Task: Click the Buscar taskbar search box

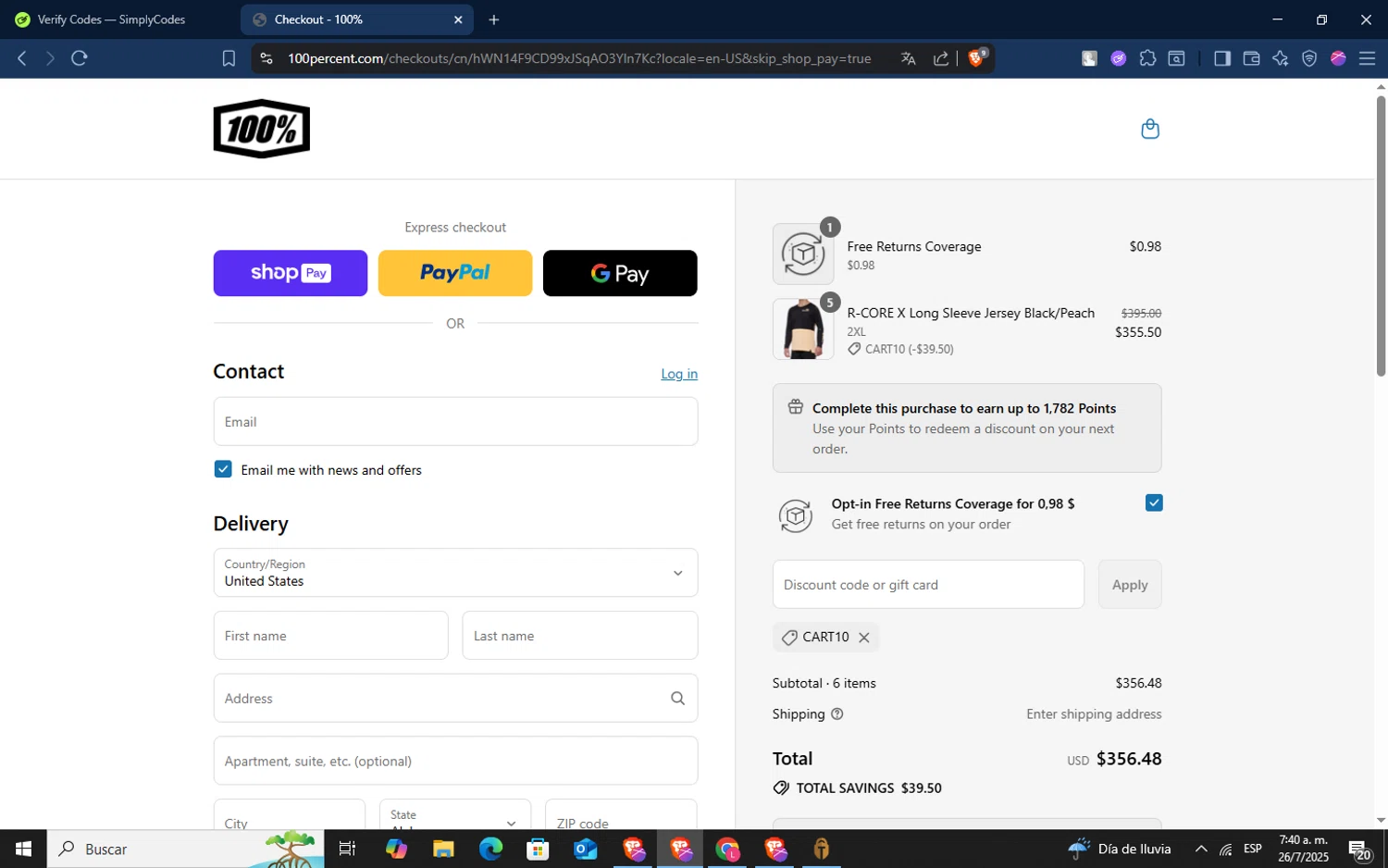Action: [x=186, y=849]
